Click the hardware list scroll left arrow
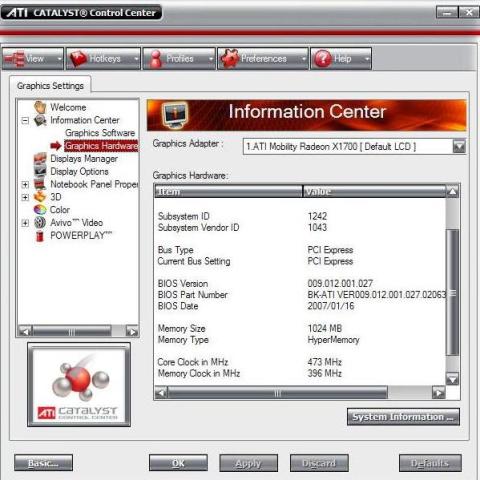 [161, 393]
